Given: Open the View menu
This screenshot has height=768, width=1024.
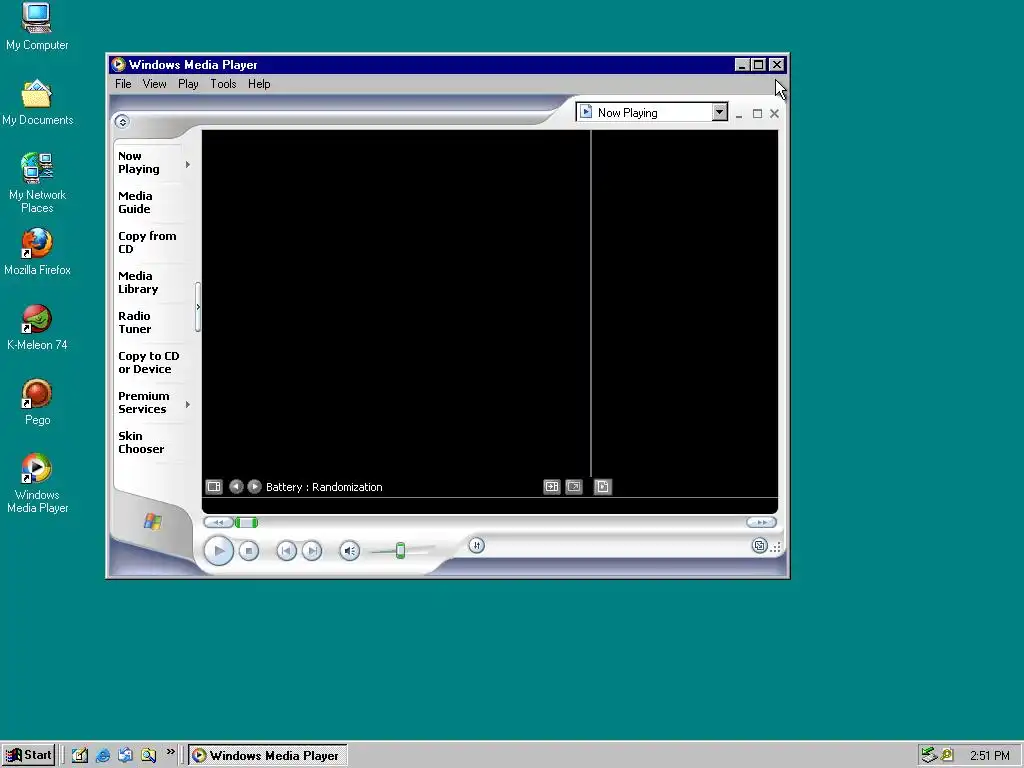Looking at the screenshot, I should point(155,84).
